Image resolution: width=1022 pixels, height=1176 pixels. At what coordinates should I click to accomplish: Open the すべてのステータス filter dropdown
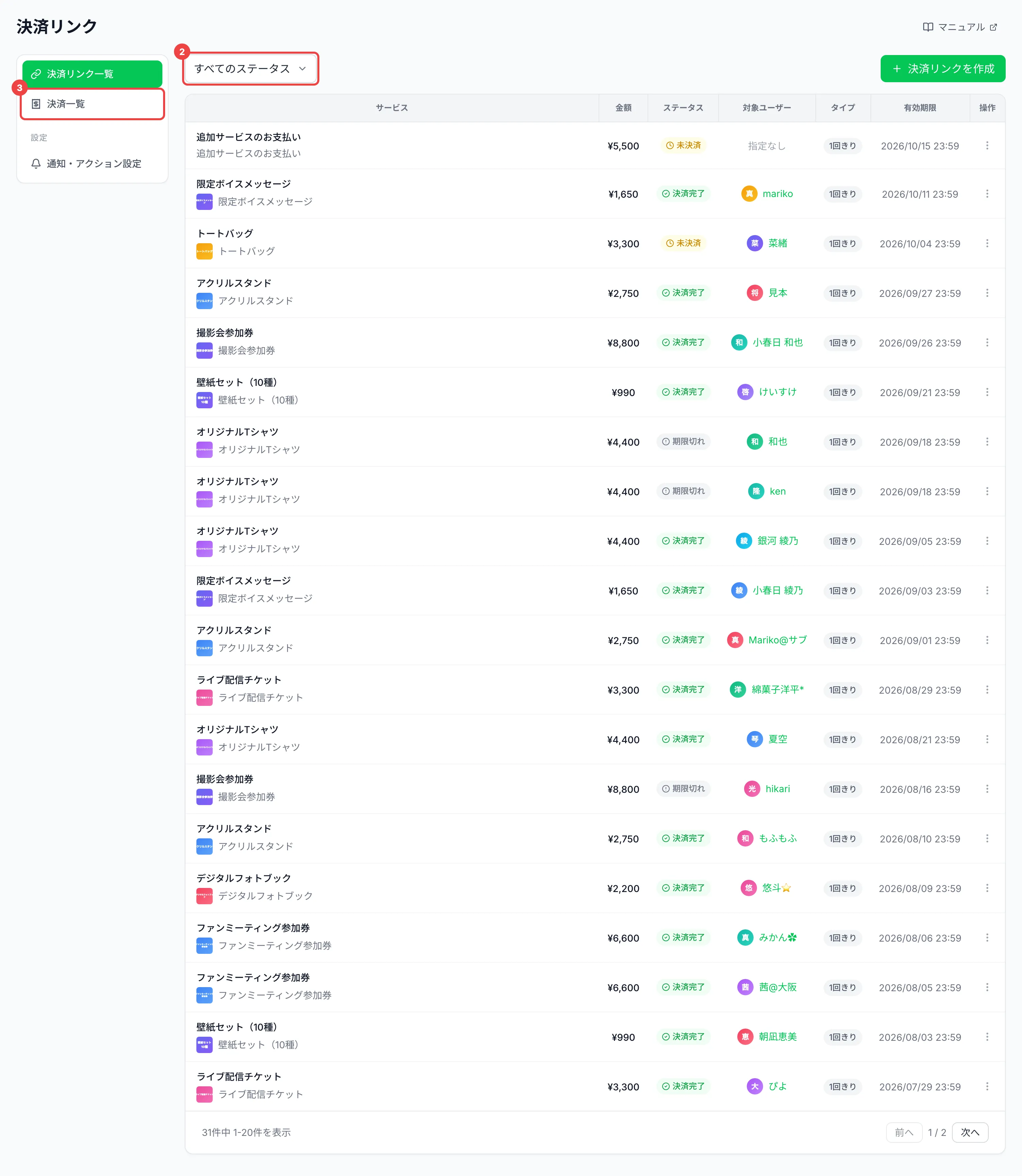(x=250, y=69)
